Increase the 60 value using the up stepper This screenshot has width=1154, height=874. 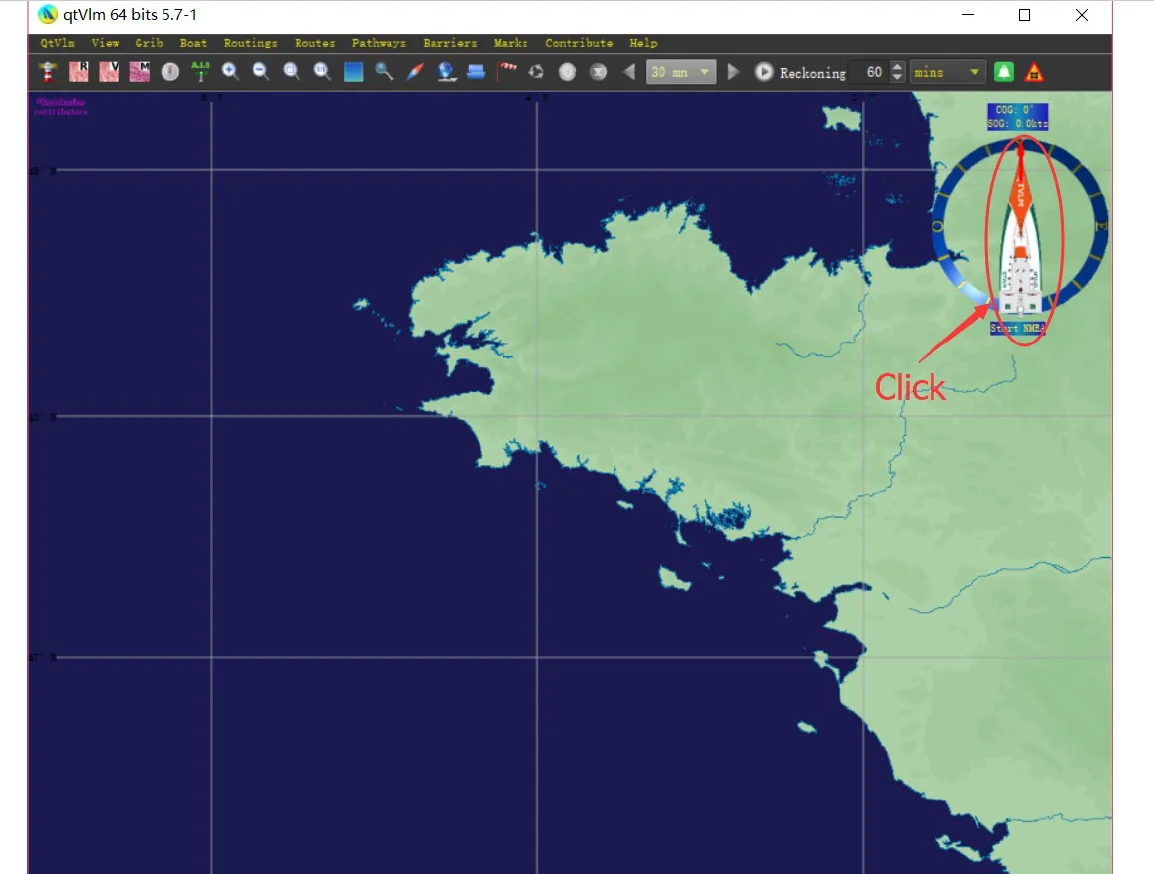pyautogui.click(x=897, y=67)
